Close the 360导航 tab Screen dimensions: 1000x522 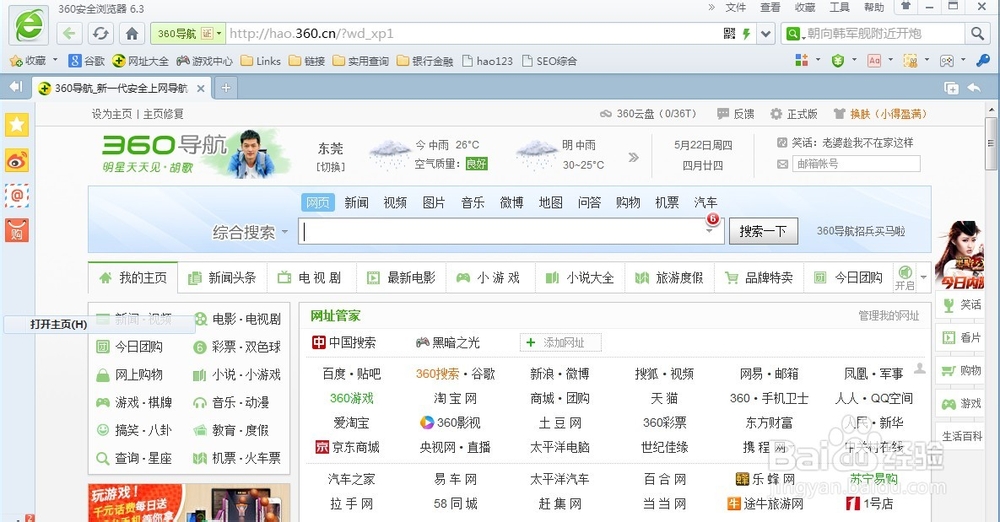[200, 89]
